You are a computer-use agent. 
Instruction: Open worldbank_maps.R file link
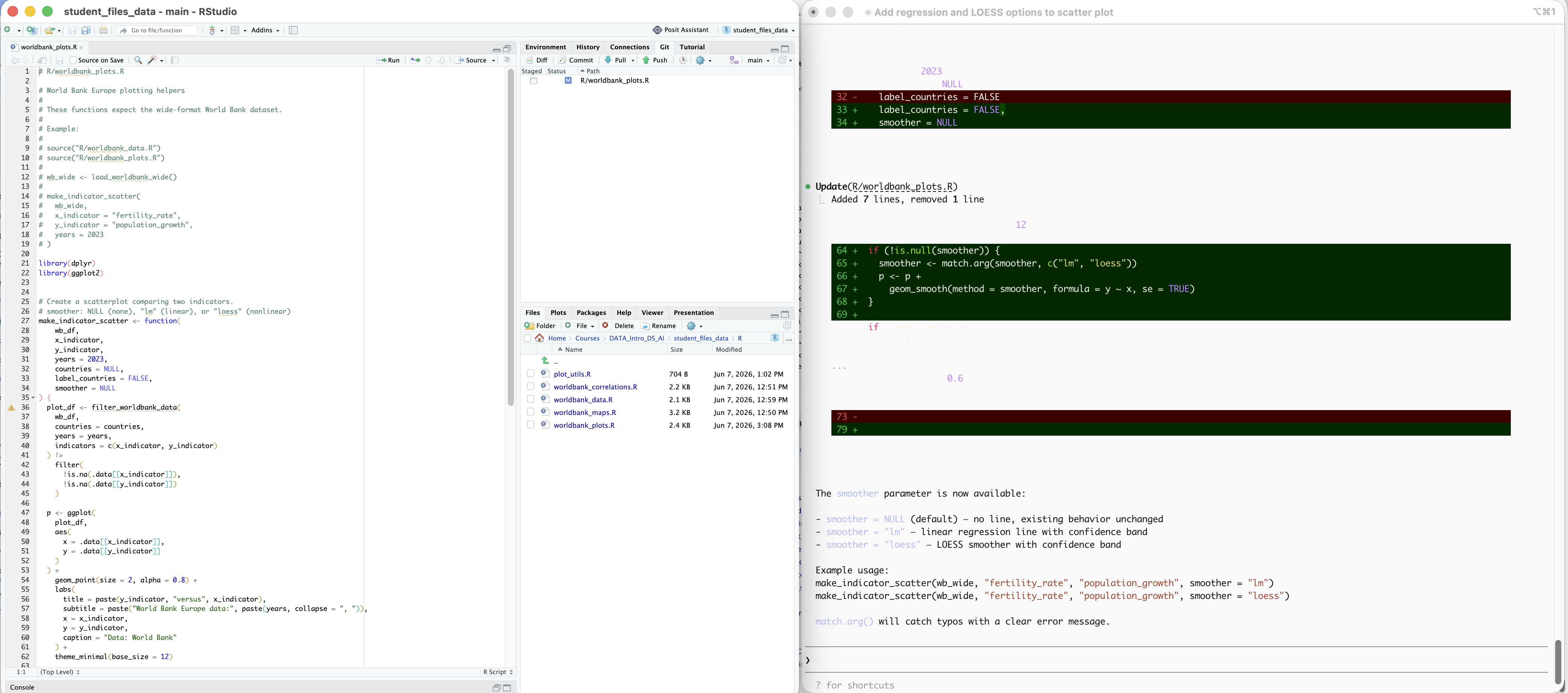(584, 412)
